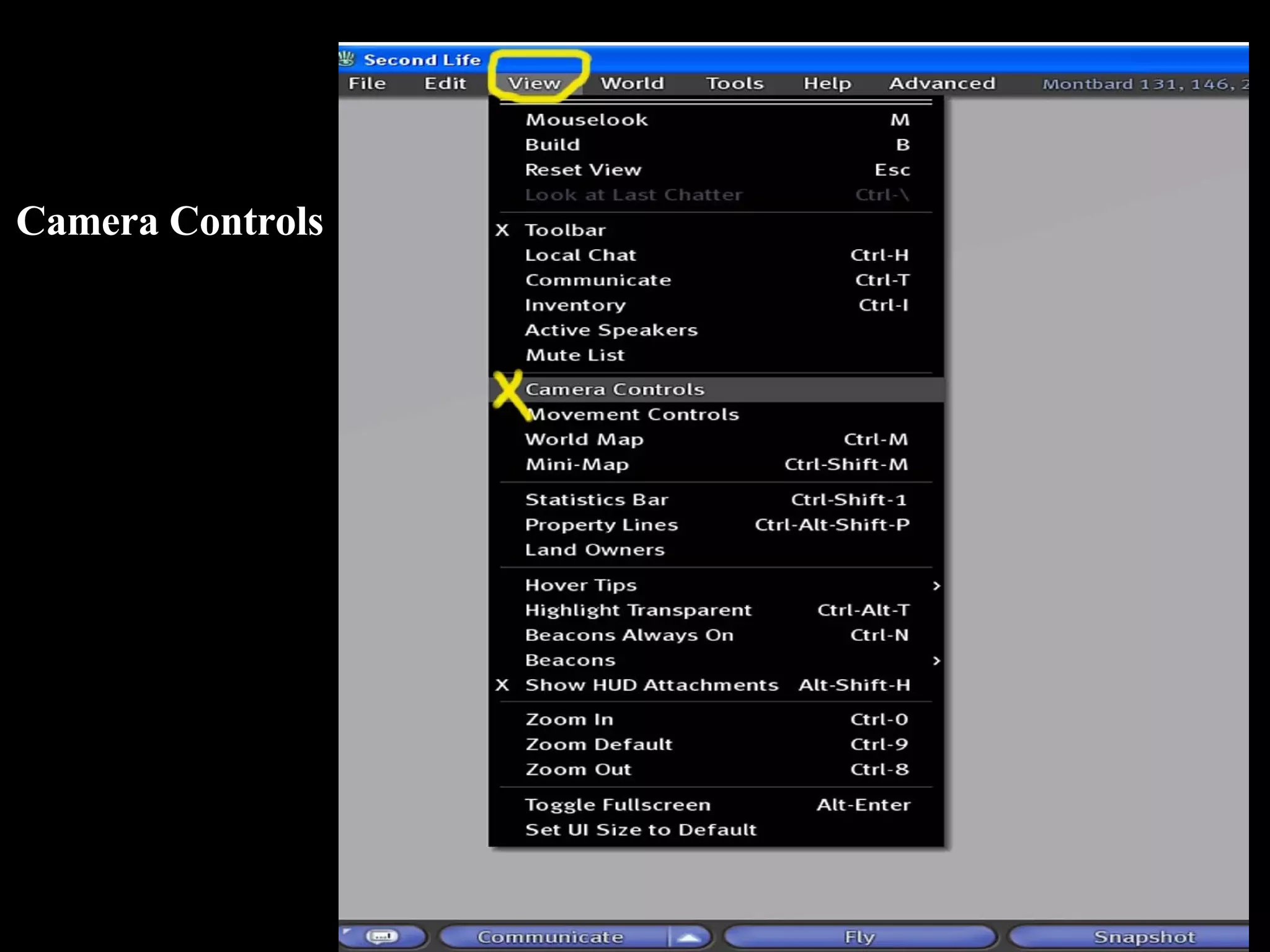
Task: Expand the Beacons submenu
Action: [x=716, y=660]
